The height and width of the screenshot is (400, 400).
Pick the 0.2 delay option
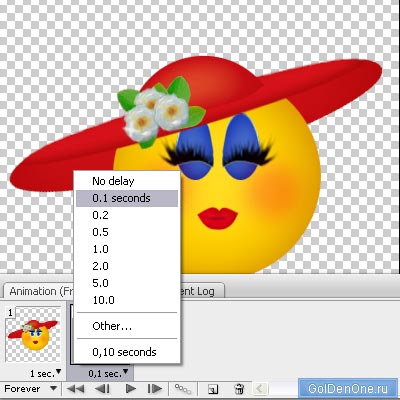127,215
